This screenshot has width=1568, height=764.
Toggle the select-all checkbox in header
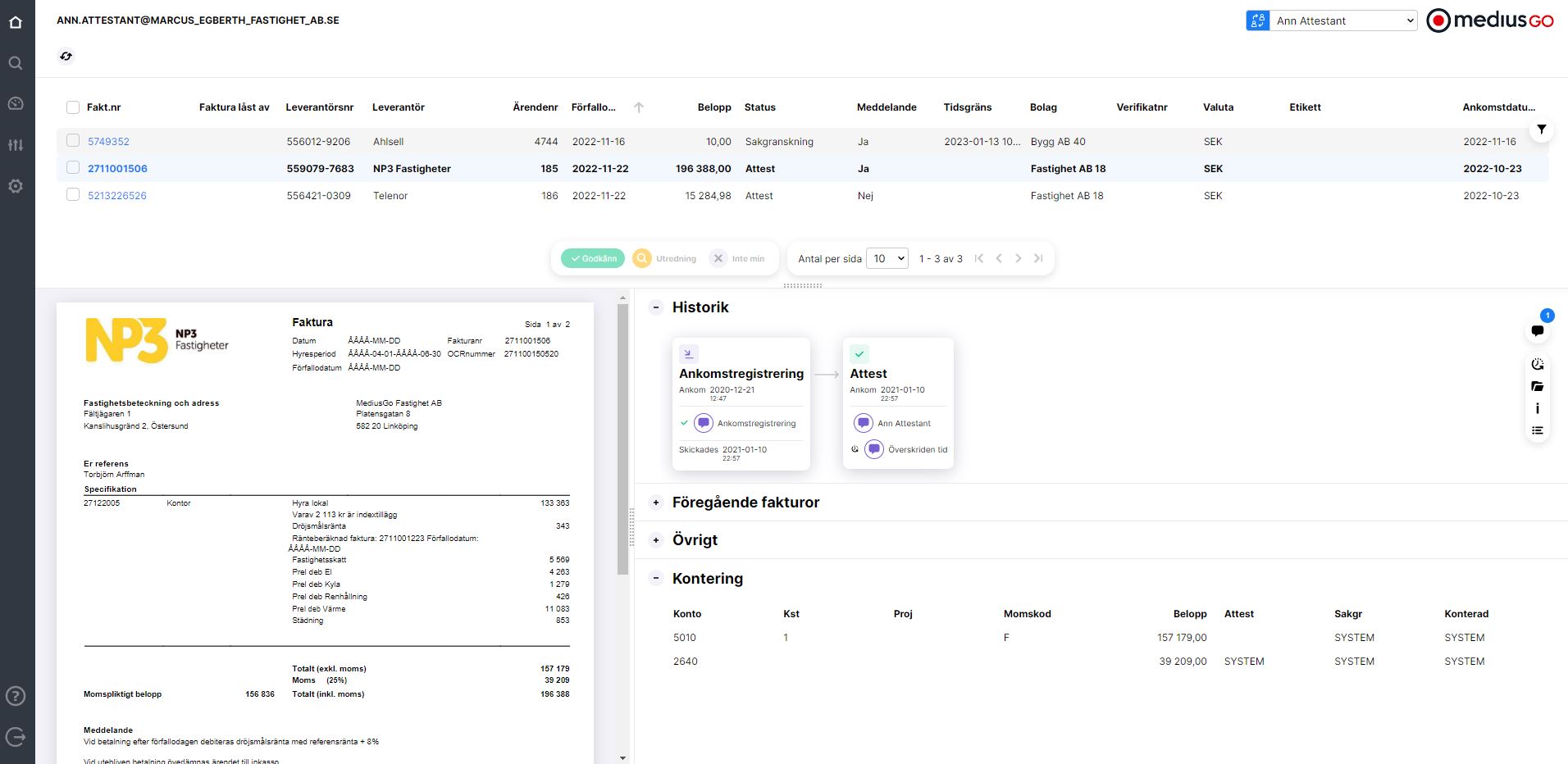73,107
